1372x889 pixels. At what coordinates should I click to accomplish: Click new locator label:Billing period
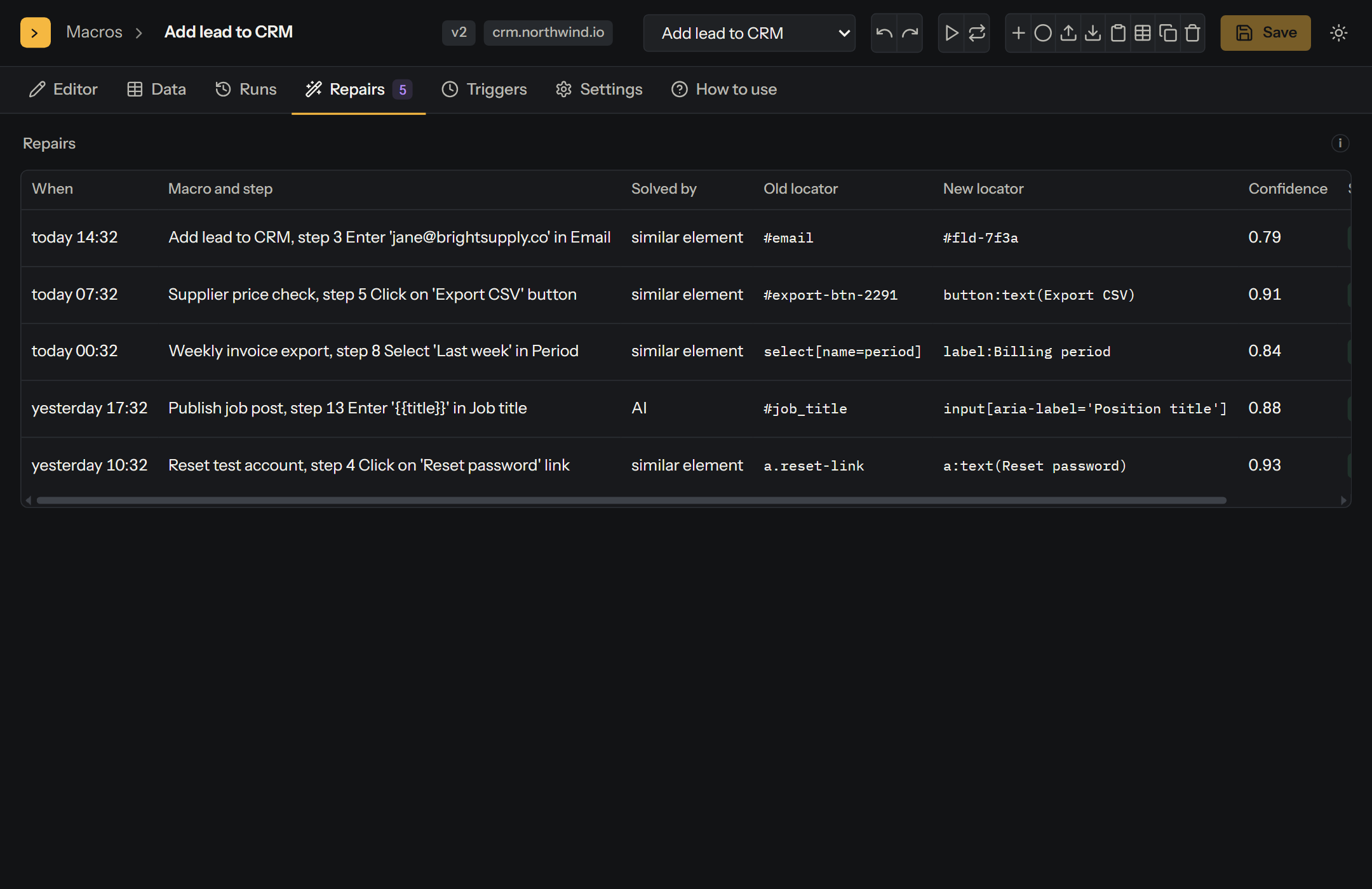1027,351
